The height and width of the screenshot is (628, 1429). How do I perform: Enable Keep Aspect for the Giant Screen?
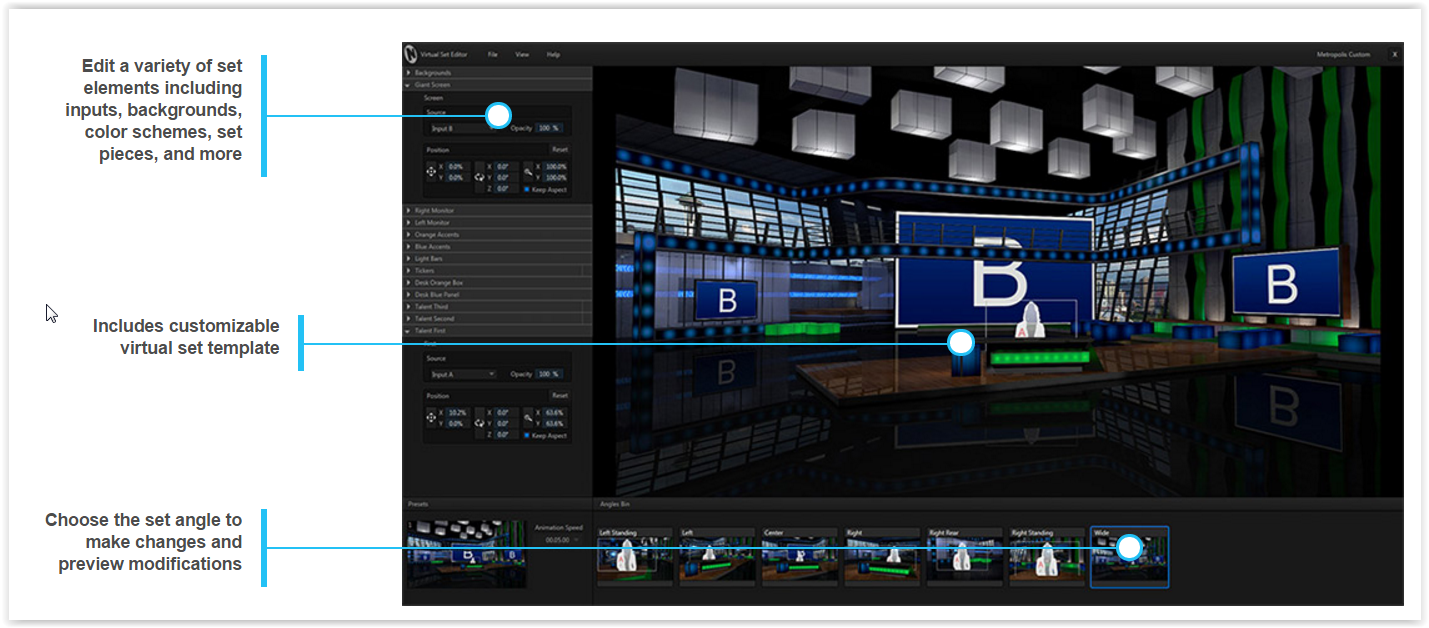pos(527,189)
